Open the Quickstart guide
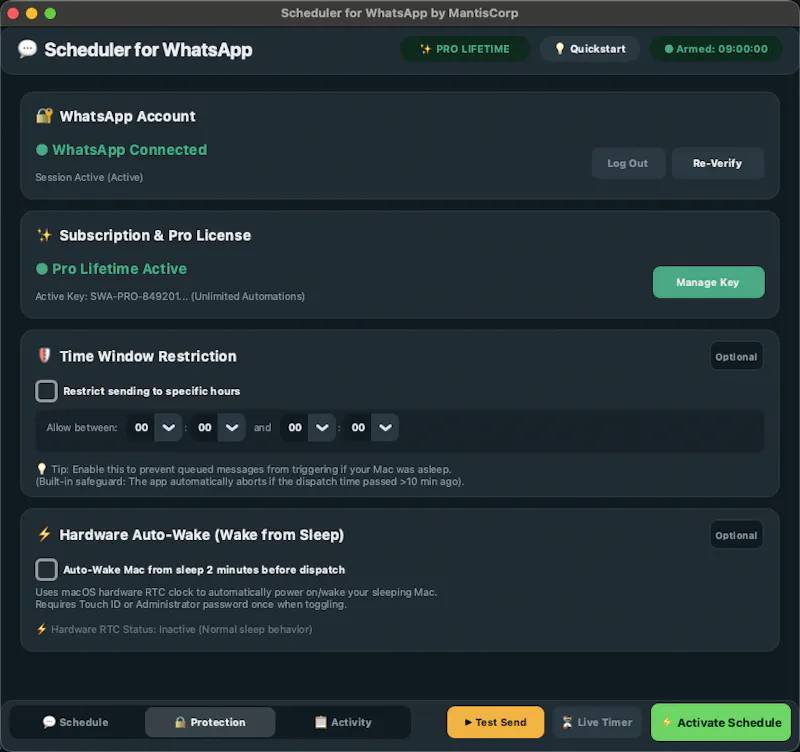Viewport: 800px width, 752px height. click(x=590, y=49)
